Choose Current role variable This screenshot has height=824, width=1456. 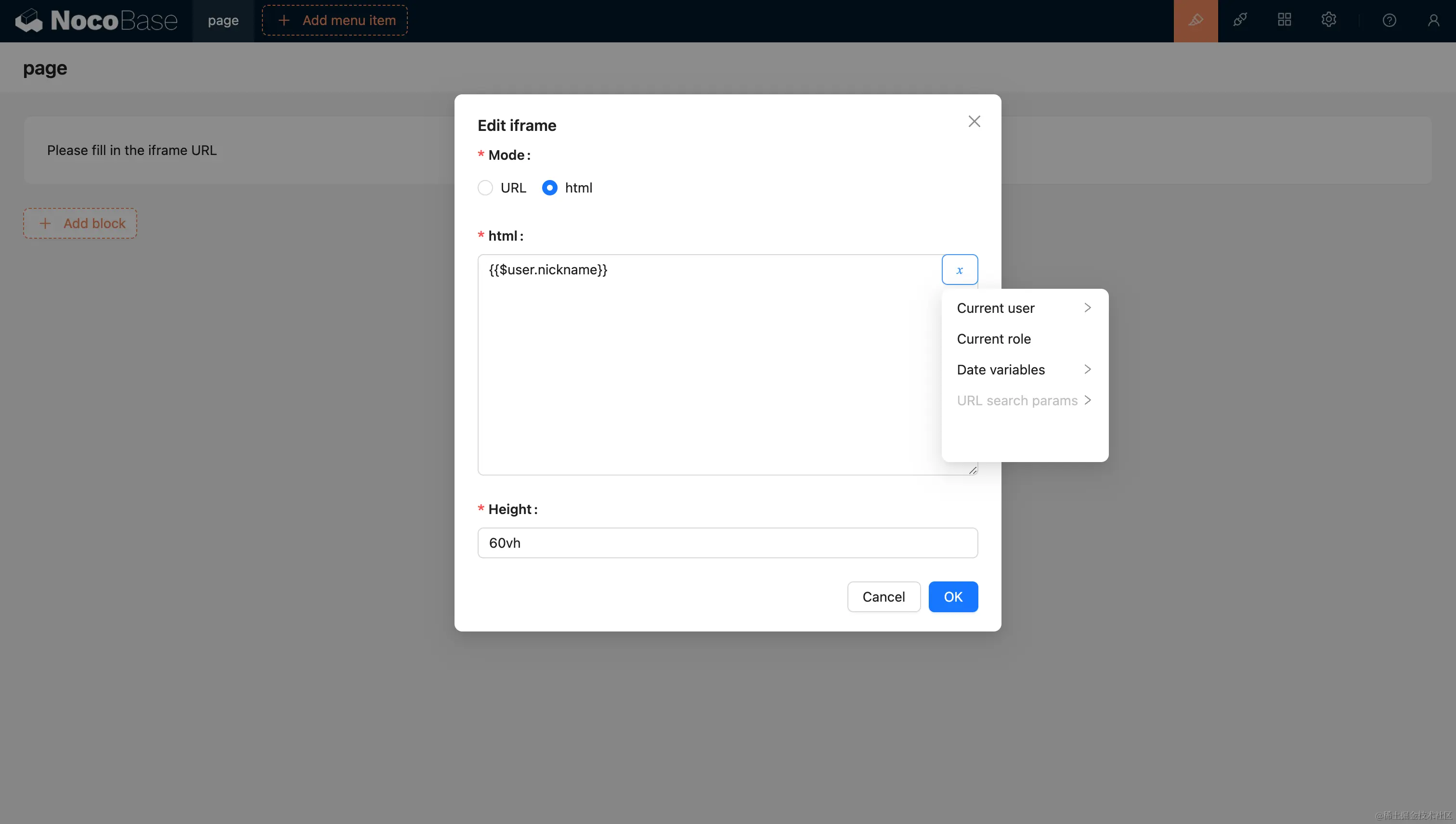click(993, 339)
